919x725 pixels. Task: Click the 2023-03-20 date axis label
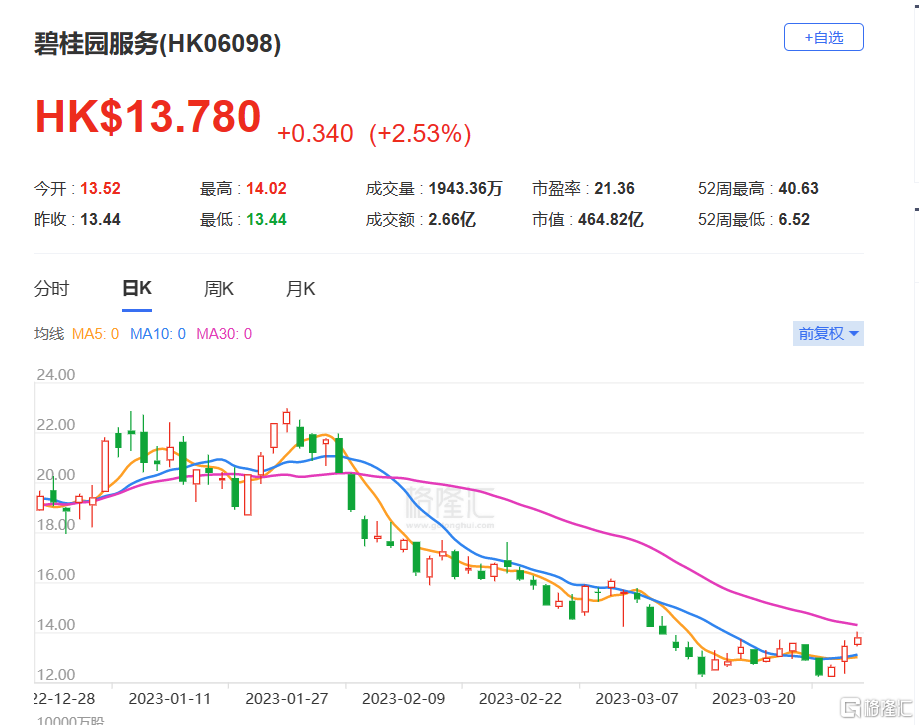coord(753,699)
